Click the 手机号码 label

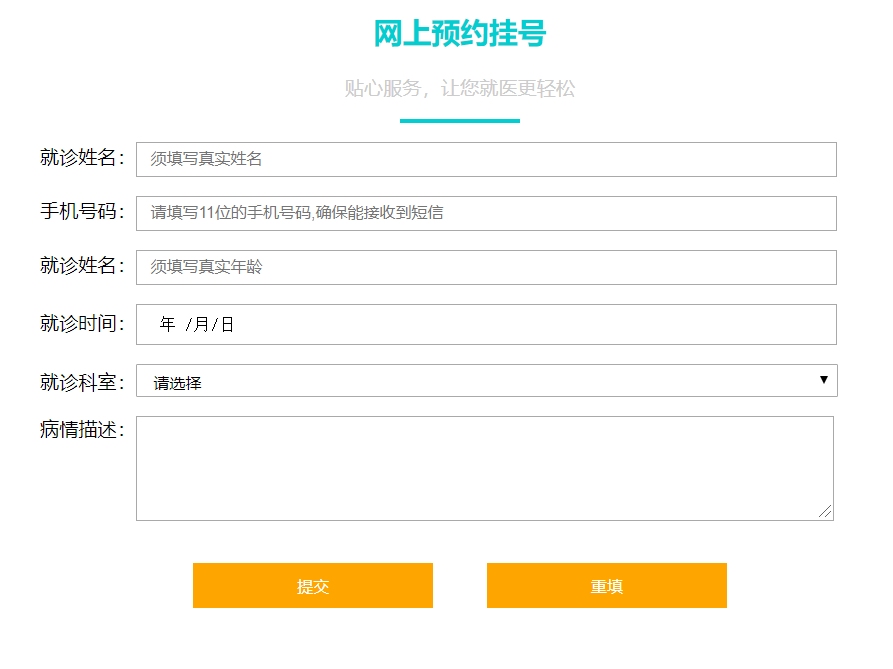[81, 212]
